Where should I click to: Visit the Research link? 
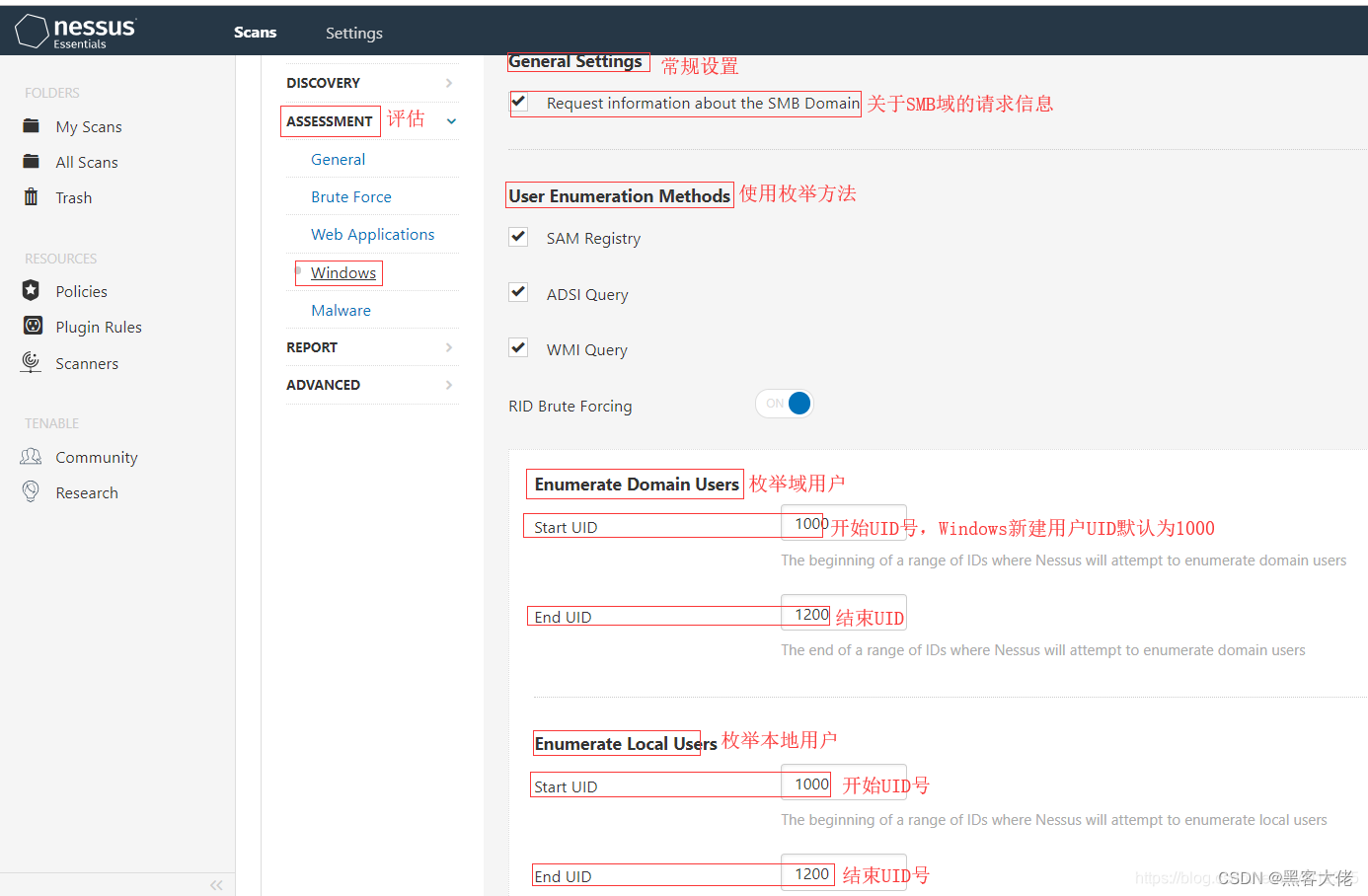click(x=87, y=493)
